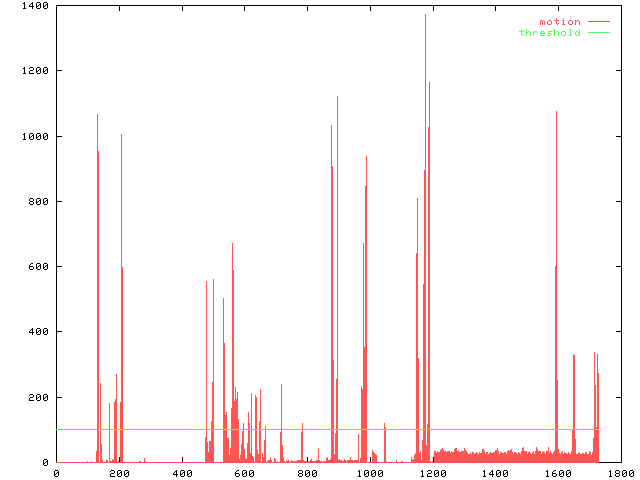The height and width of the screenshot is (480, 640).
Task: Click the 1800 label on the x-axis
Action: (x=620, y=472)
